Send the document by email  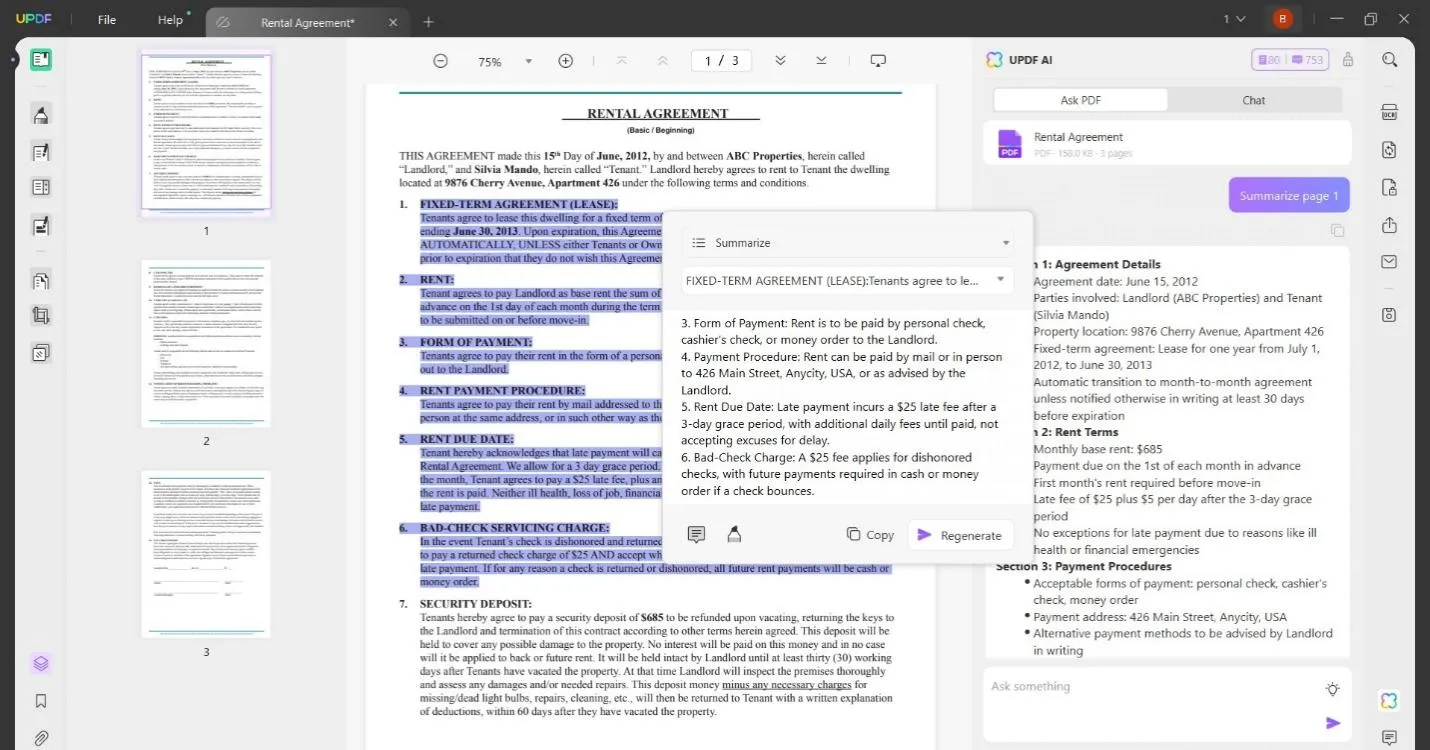pos(1389,261)
